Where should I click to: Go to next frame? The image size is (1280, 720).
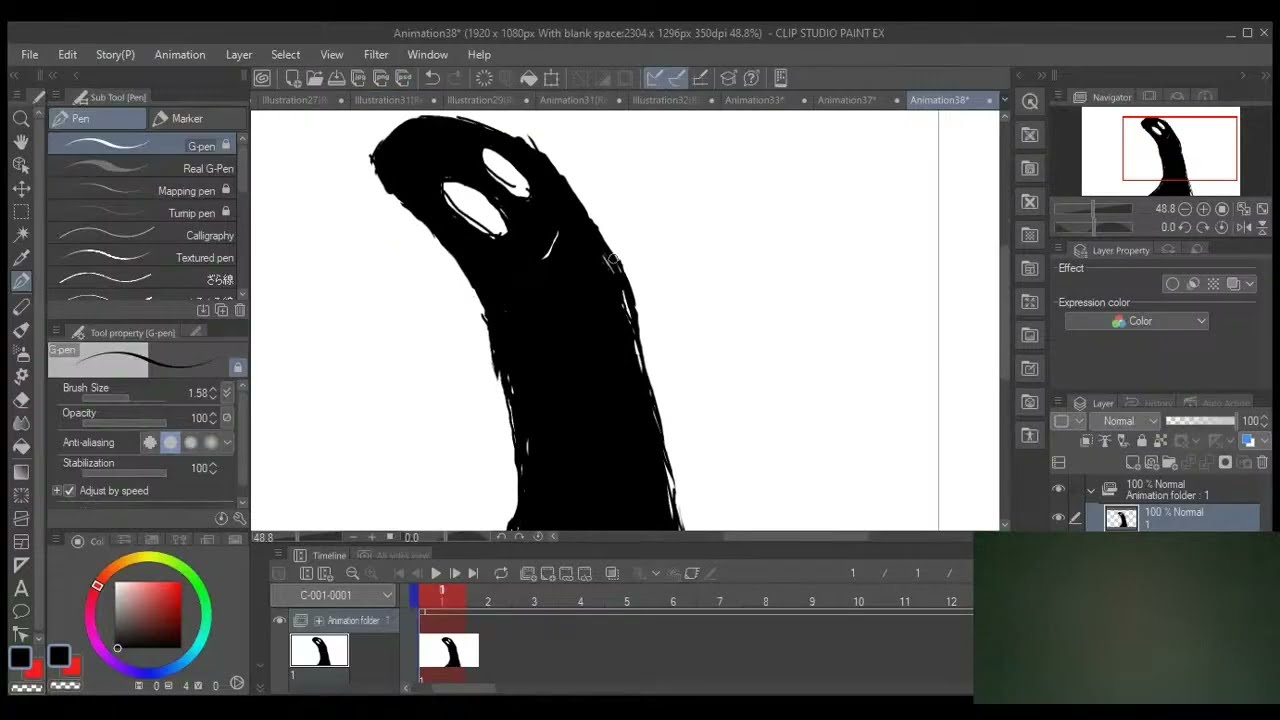(455, 573)
